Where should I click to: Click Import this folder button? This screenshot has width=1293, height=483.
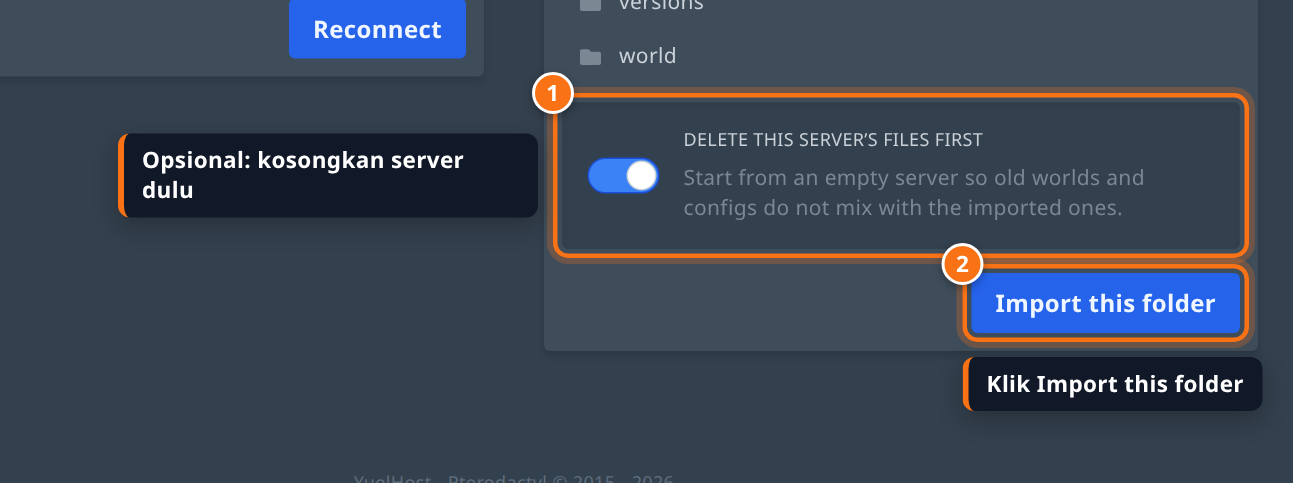point(1105,304)
